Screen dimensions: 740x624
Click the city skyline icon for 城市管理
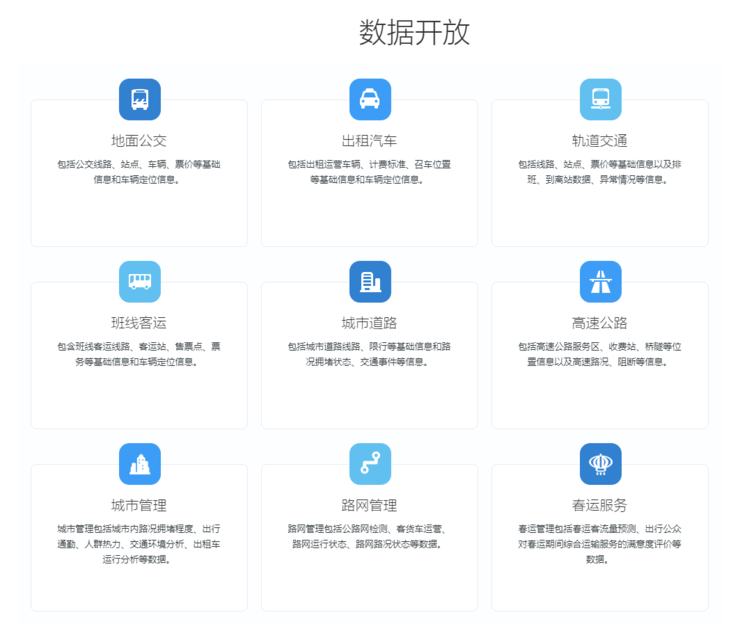pyautogui.click(x=139, y=464)
